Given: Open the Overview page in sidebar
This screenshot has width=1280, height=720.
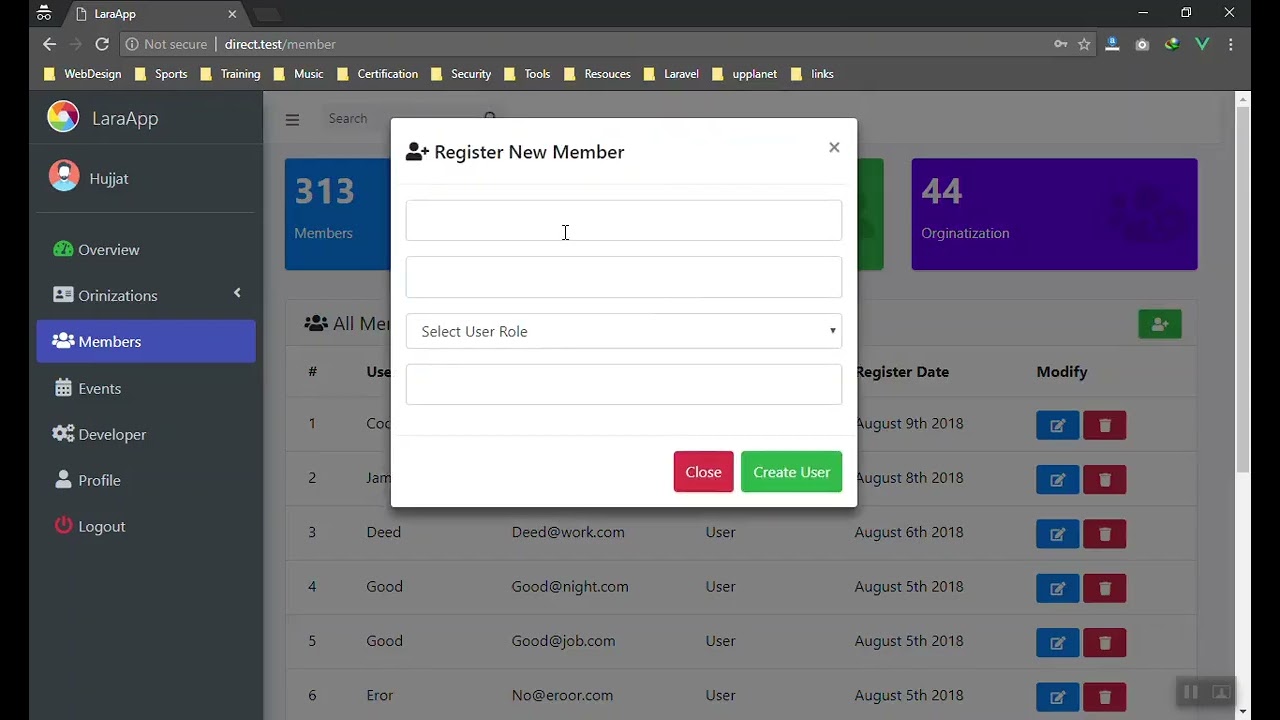Looking at the screenshot, I should click(x=146, y=250).
